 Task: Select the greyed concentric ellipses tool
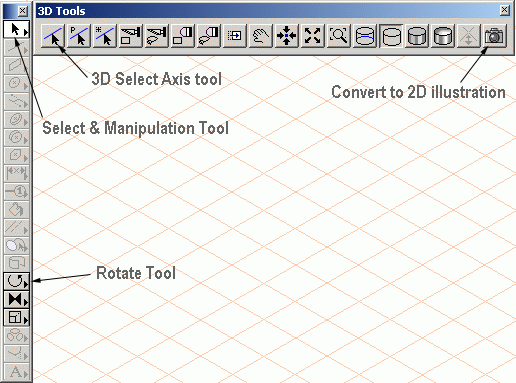click(16, 138)
